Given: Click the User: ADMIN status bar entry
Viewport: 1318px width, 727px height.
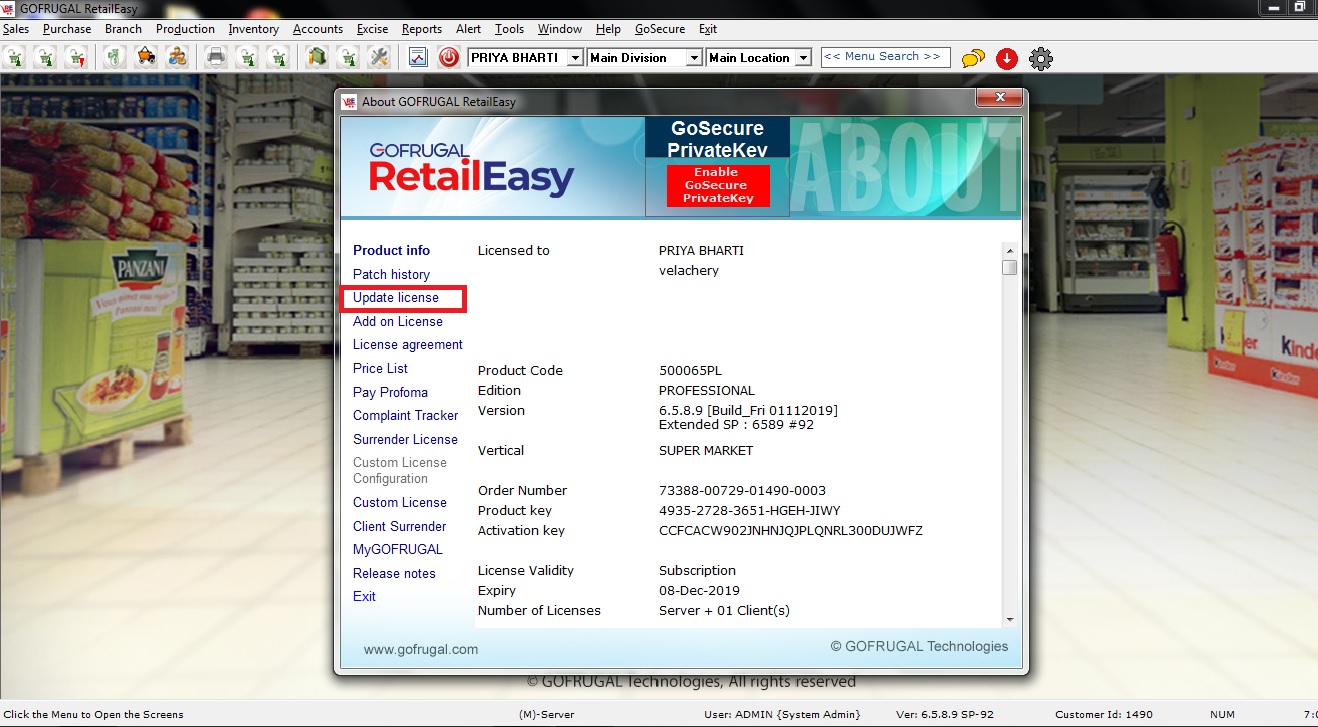Looking at the screenshot, I should pos(782,714).
